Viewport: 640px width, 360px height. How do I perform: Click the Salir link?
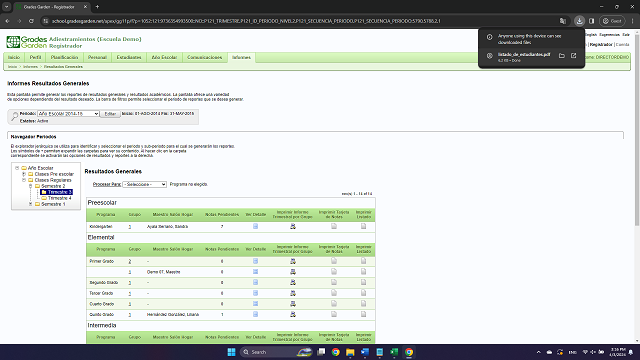pos(626,35)
